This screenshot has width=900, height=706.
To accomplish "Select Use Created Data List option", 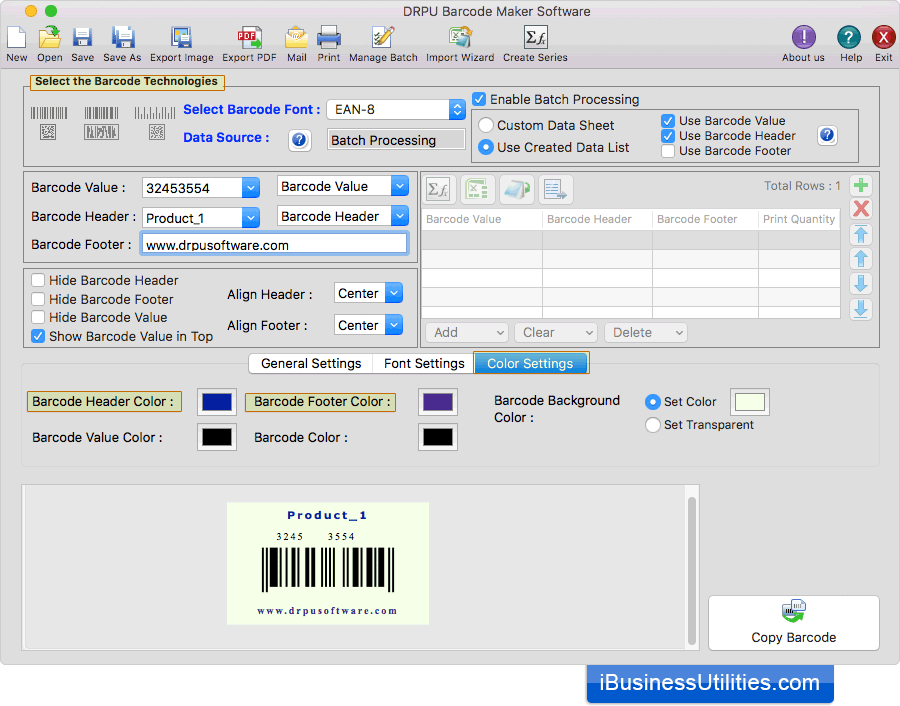I will coord(486,148).
